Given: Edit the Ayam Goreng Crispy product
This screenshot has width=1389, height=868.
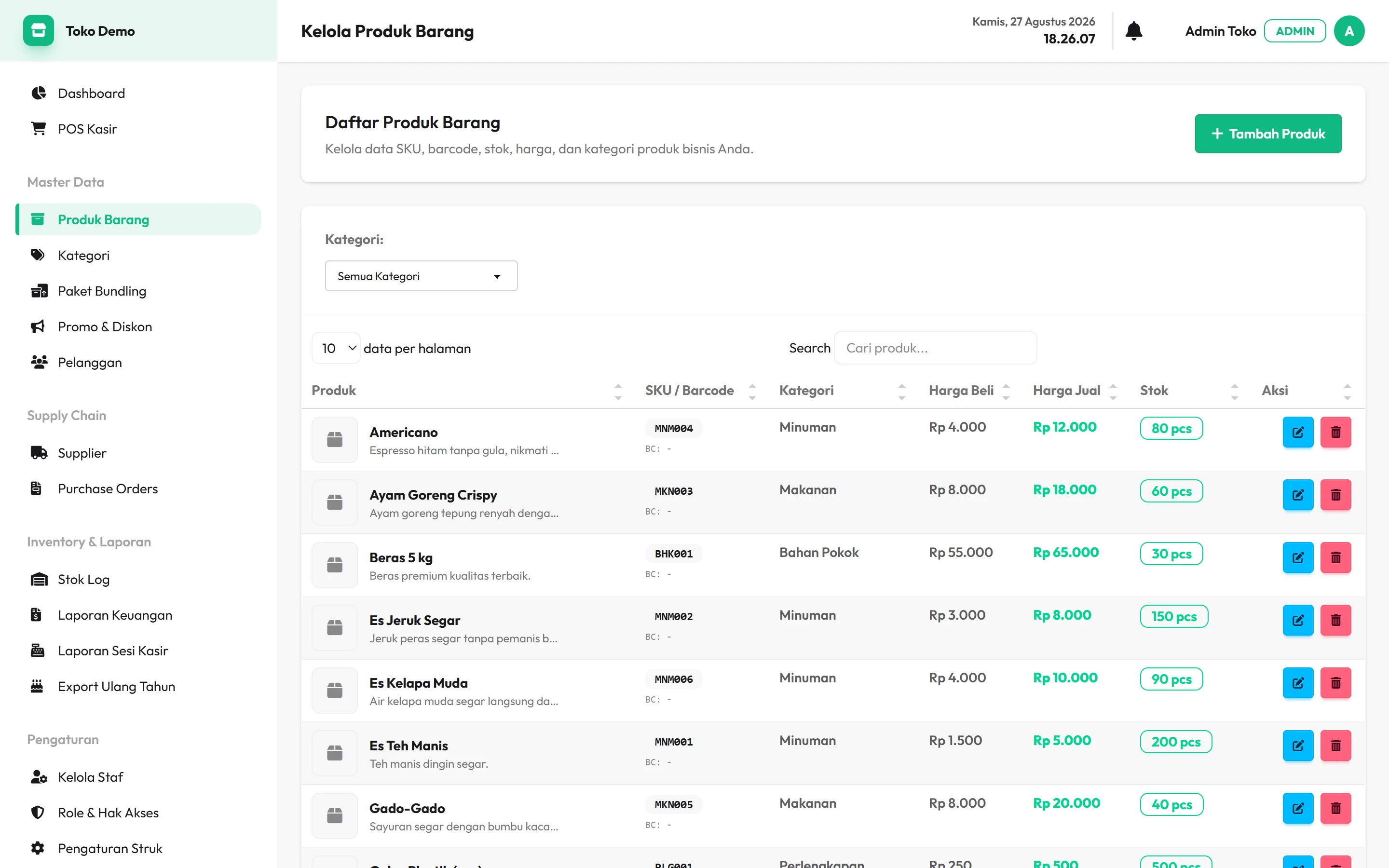Looking at the screenshot, I should click(x=1298, y=495).
